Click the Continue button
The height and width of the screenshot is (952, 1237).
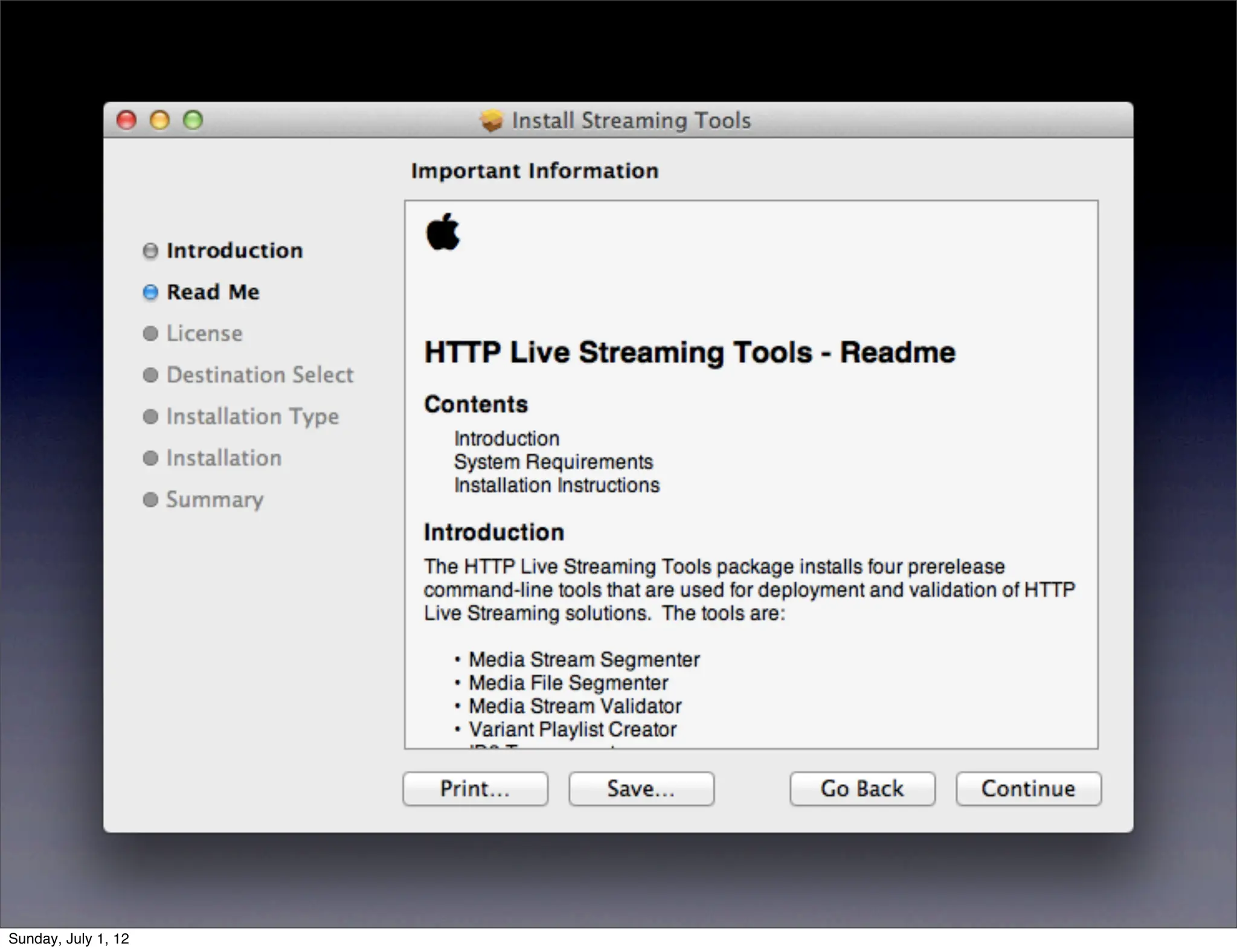(x=1028, y=788)
